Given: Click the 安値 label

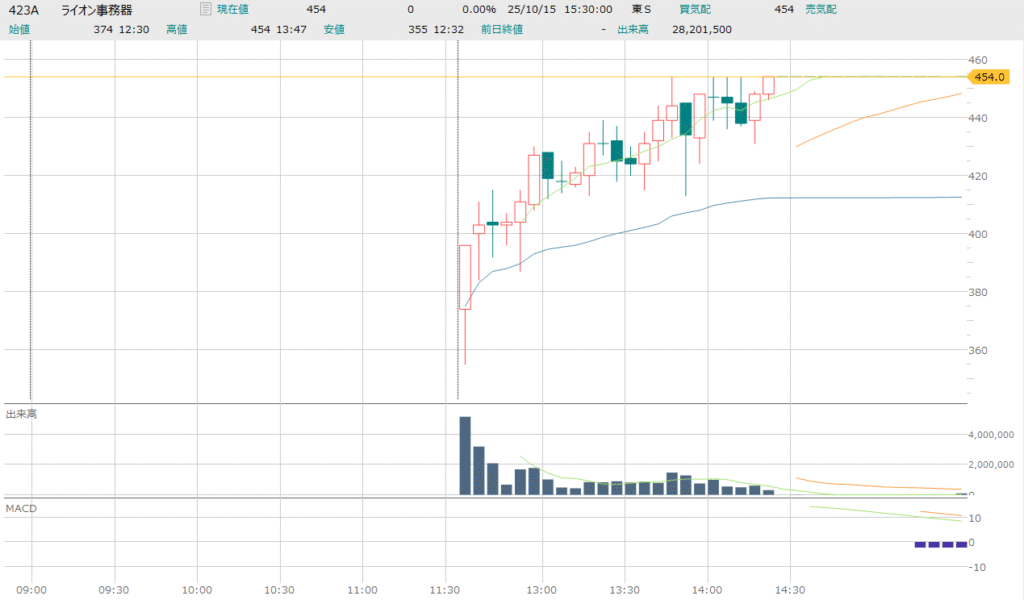Looking at the screenshot, I should (x=335, y=30).
